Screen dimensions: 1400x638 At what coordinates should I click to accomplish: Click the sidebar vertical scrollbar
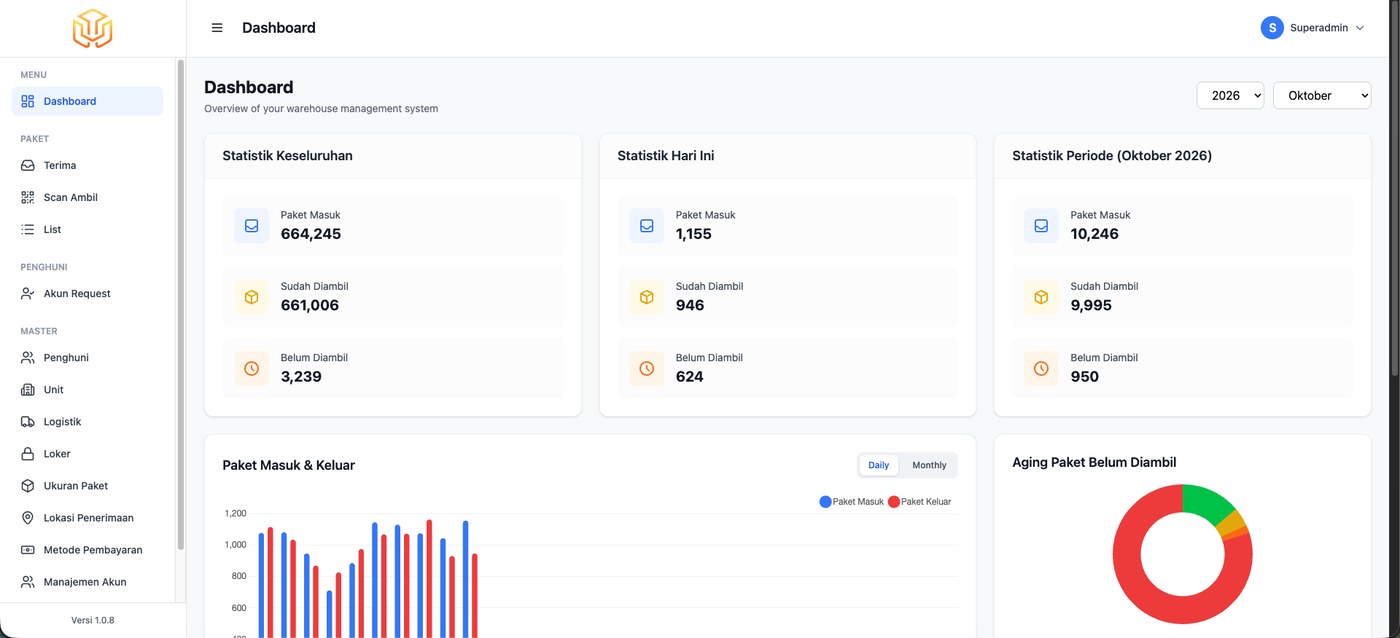pos(180,305)
